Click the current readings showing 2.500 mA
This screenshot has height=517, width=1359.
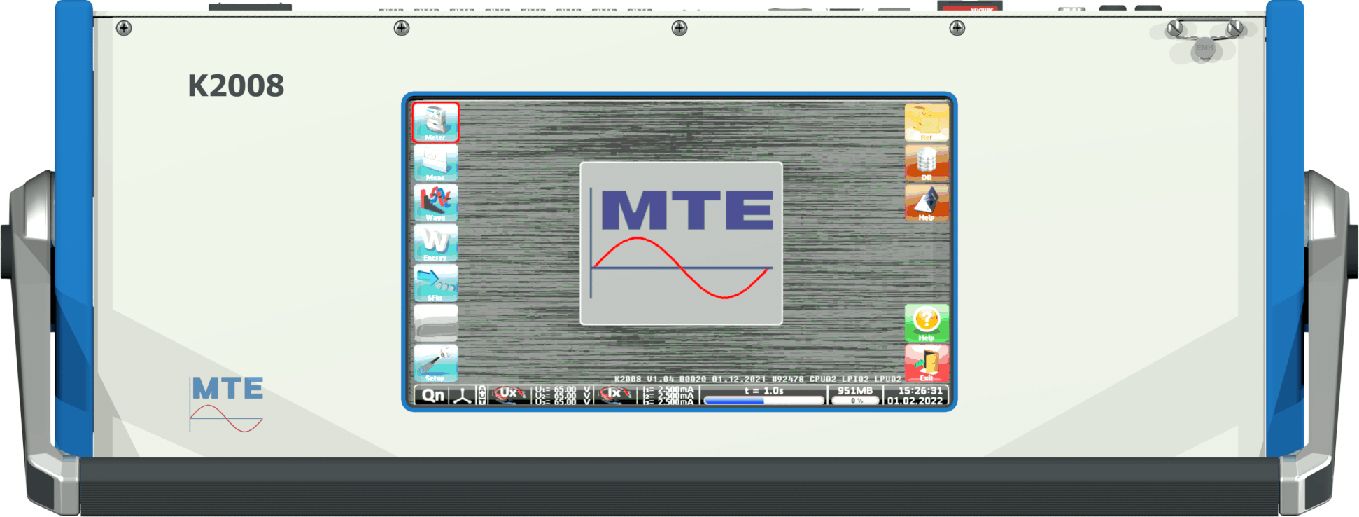pos(669,396)
